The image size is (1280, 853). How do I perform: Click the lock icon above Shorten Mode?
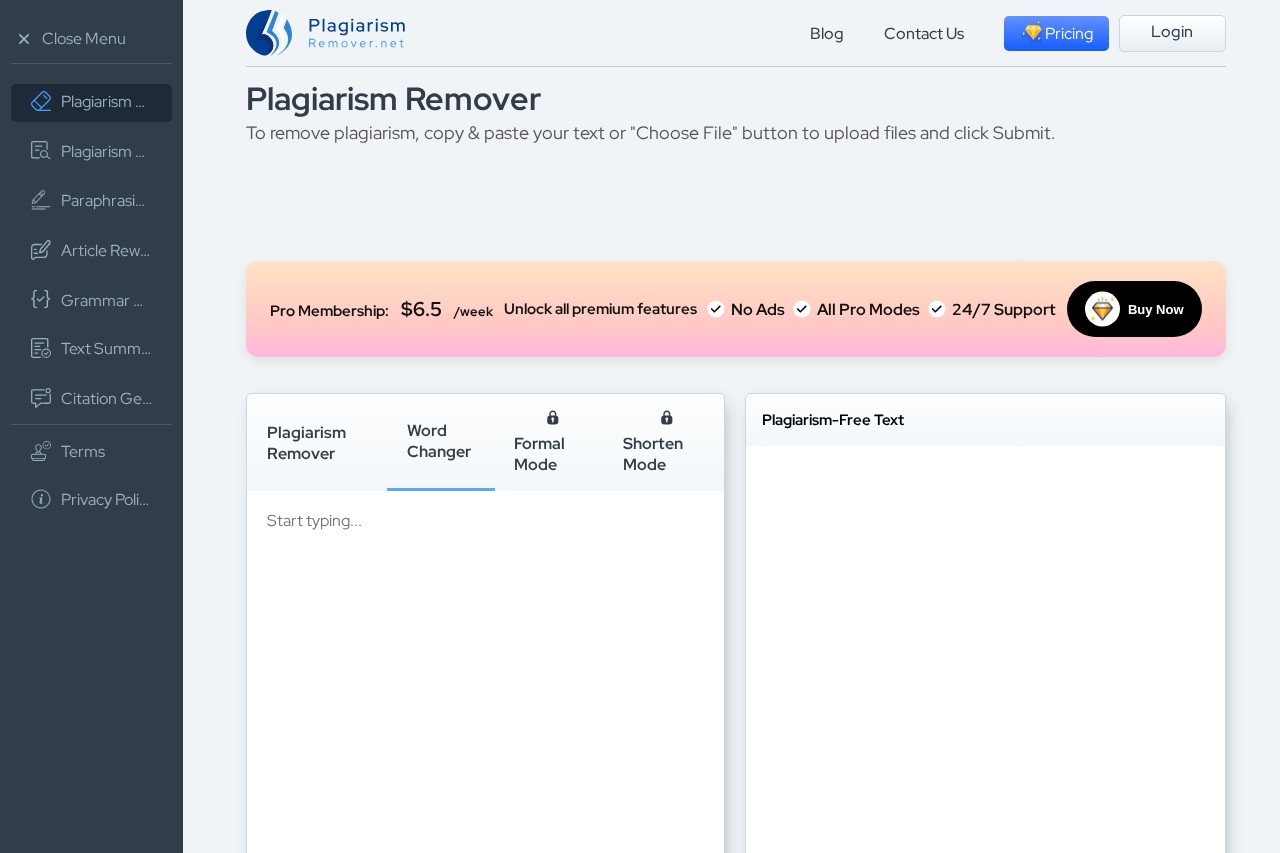667,418
